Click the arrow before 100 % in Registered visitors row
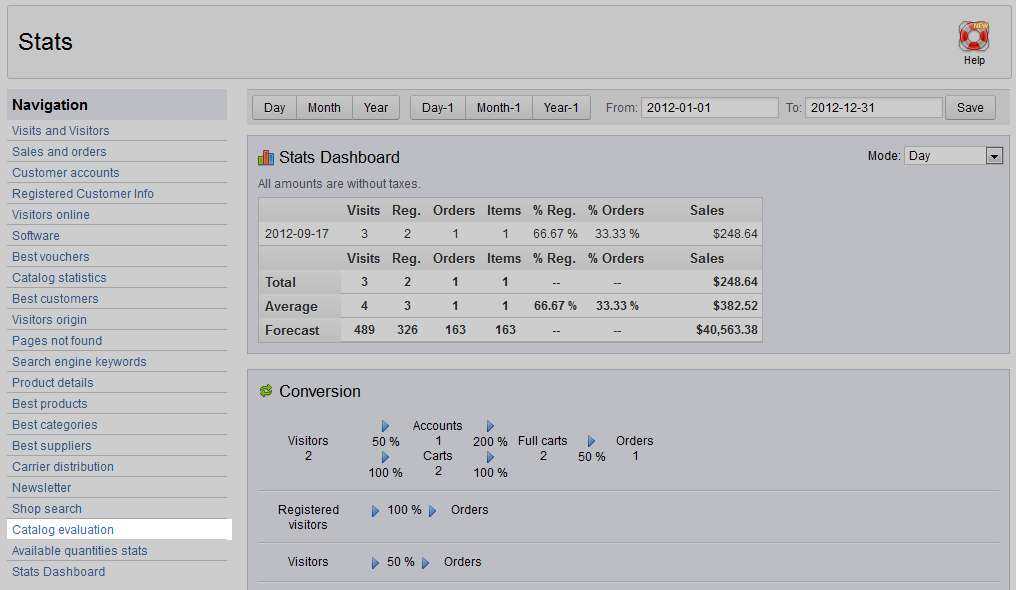1016x590 pixels. [x=375, y=511]
